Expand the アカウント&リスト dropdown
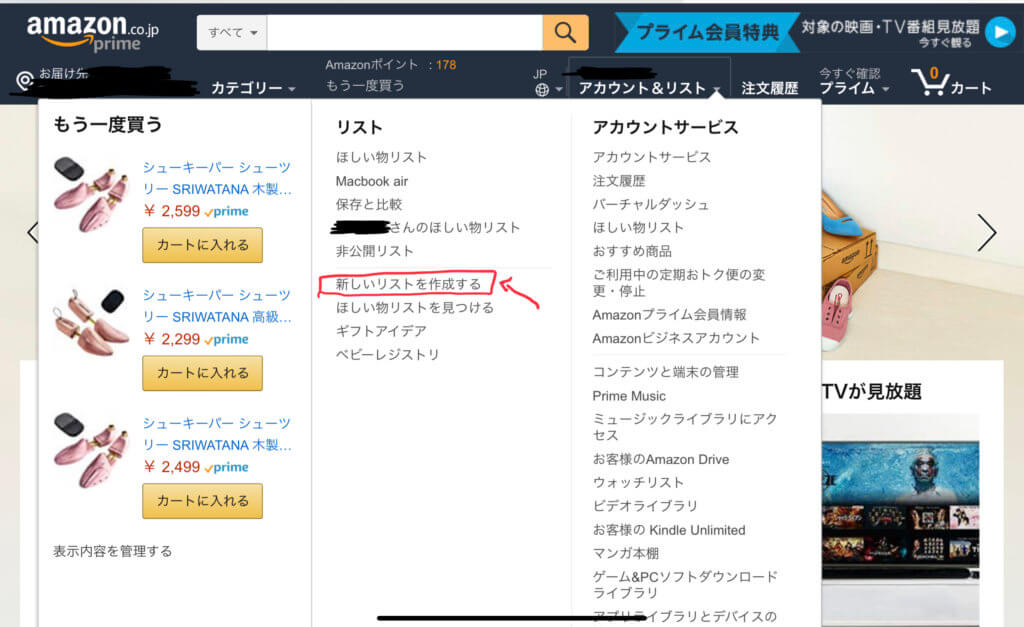Viewport: 1024px width, 627px height. (649, 88)
